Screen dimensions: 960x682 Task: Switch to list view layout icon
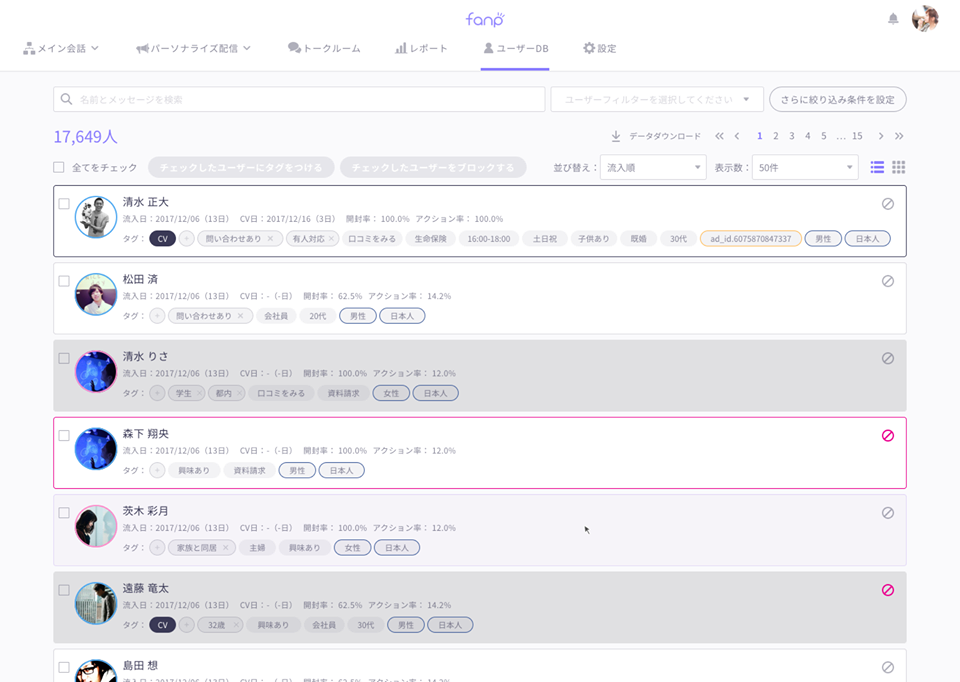point(877,167)
